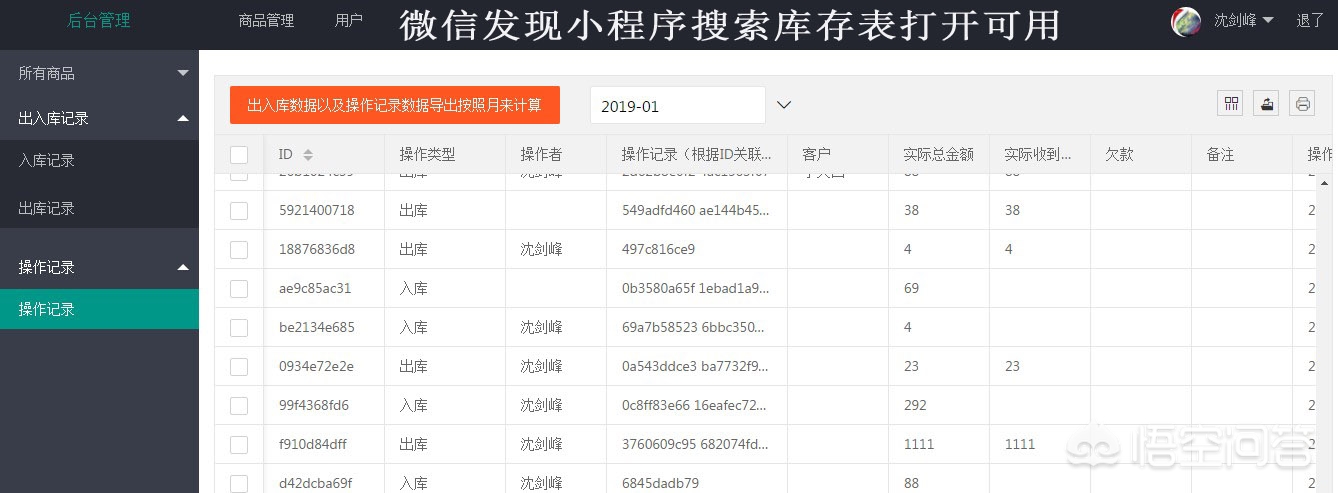Click record cell starting 3760609c95
Screen dimensions: 1338x493
pyautogui.click(x=696, y=444)
